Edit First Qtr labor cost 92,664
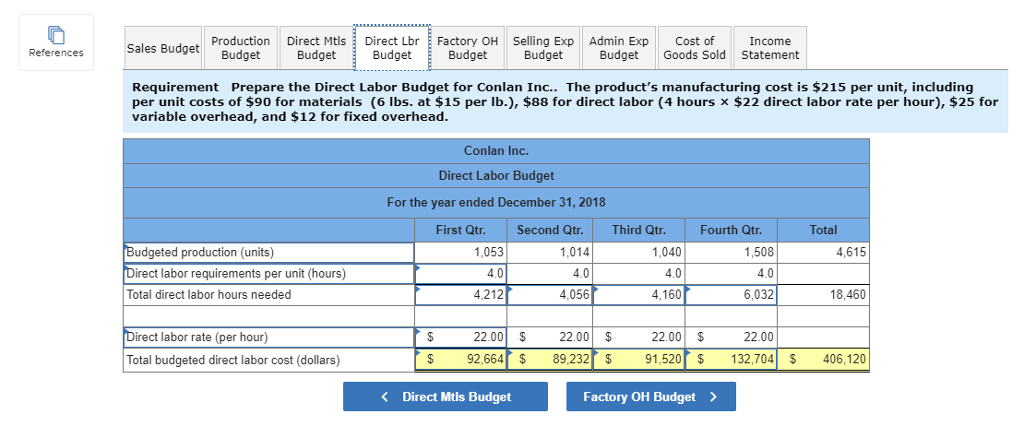Viewport: 1024px width, 438px height. (x=460, y=359)
